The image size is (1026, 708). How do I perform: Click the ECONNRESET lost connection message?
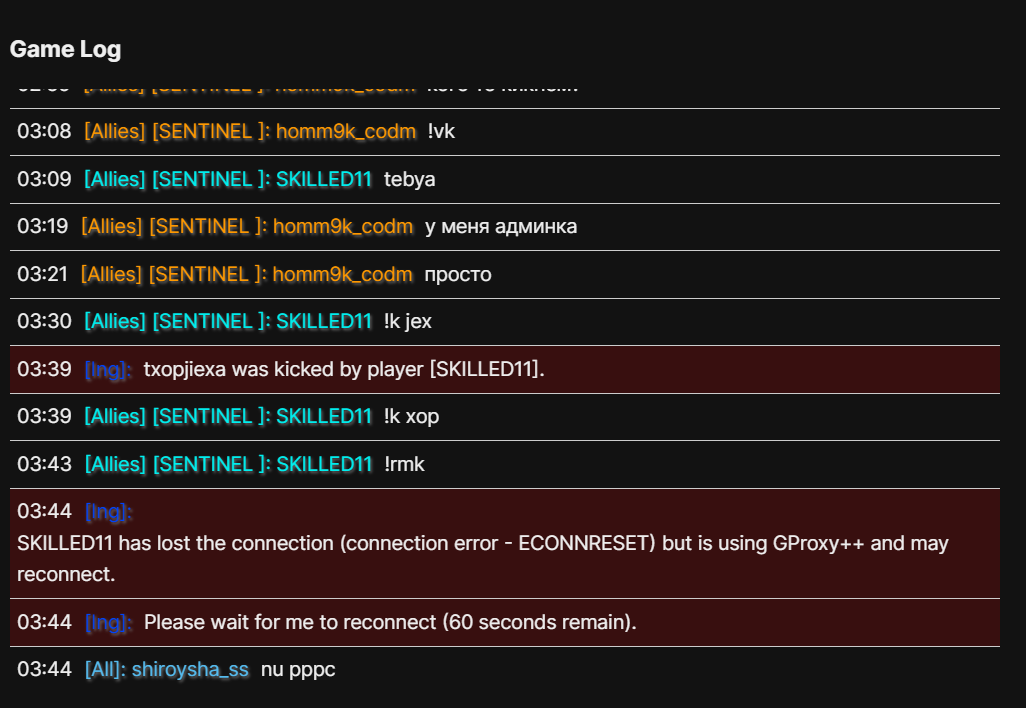[483, 559]
